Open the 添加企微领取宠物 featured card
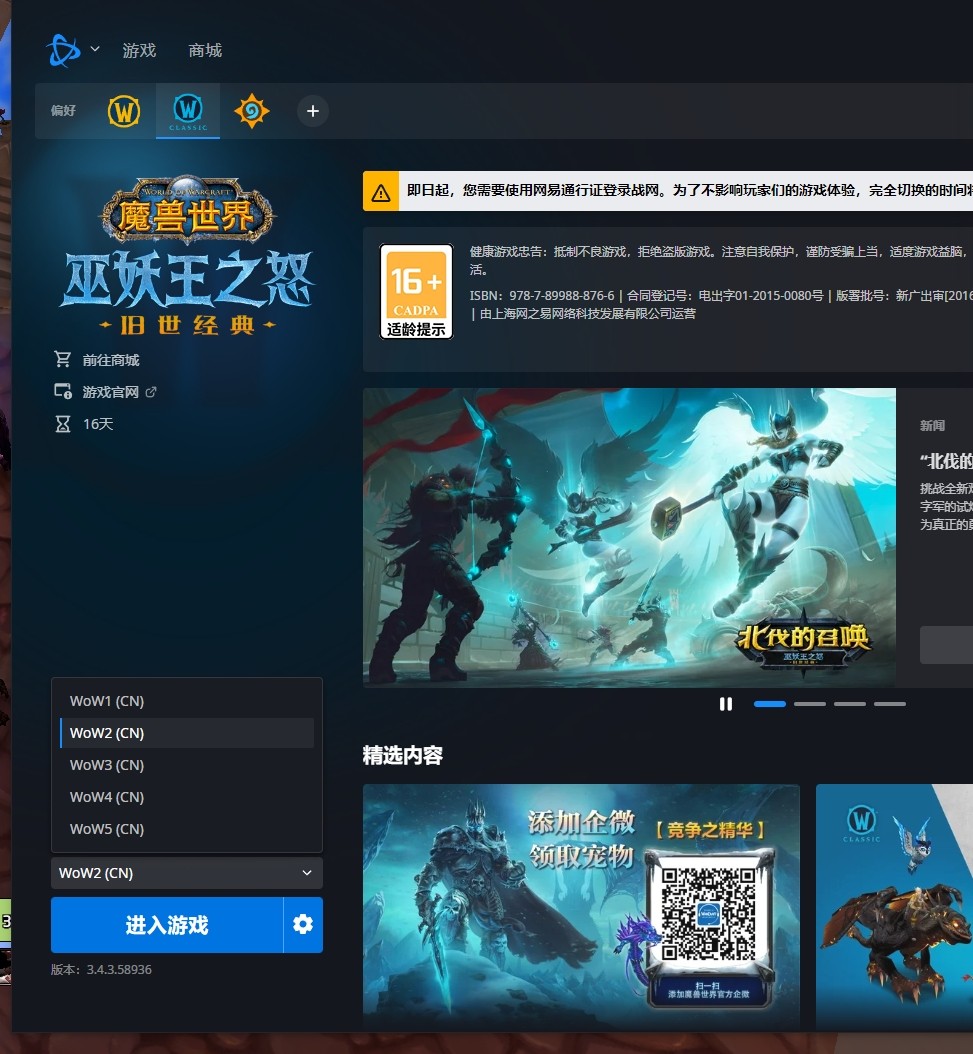The width and height of the screenshot is (973, 1054). 582,906
